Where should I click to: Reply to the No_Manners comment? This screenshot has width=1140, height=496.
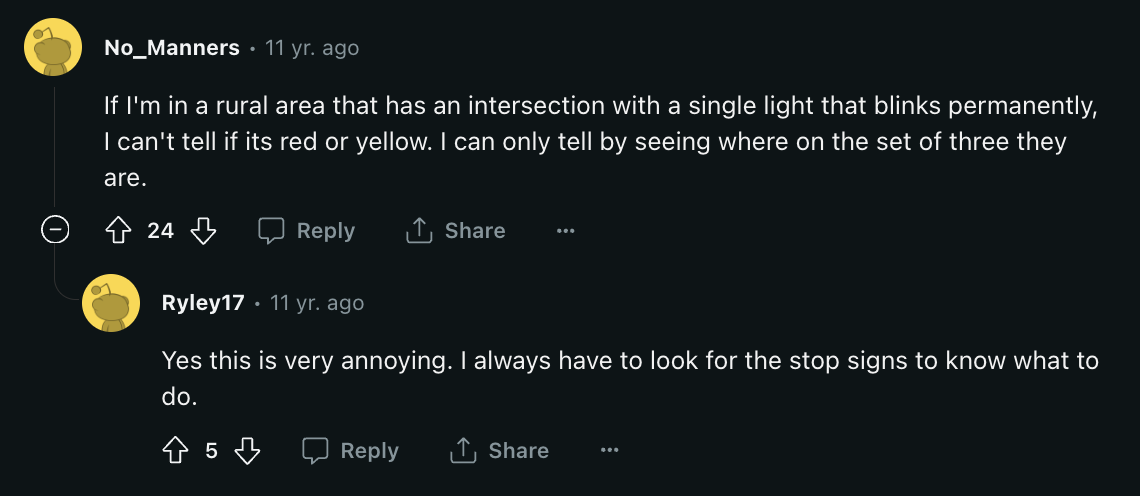307,231
